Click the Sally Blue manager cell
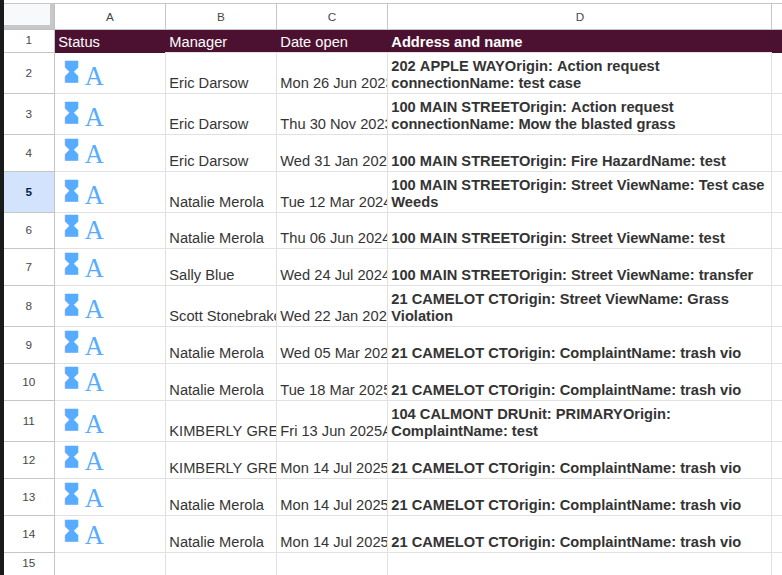782x575 pixels. 221,267
